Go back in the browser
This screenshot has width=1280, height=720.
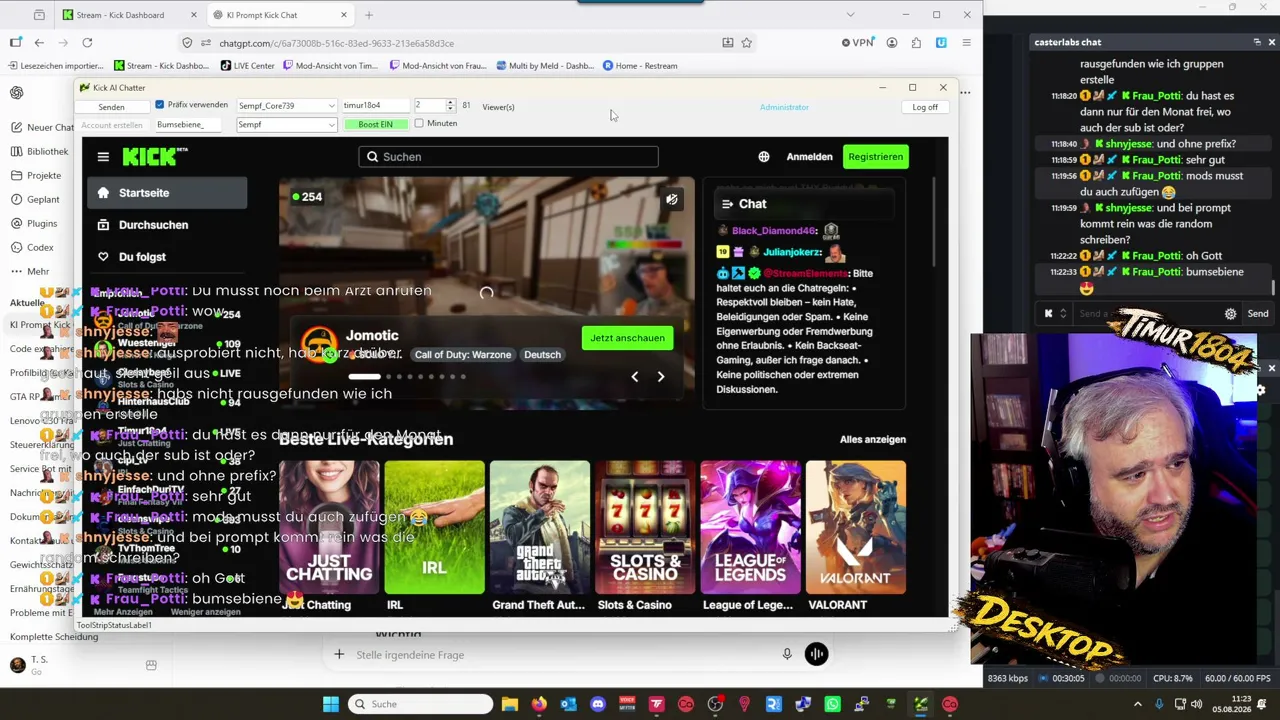(x=39, y=43)
